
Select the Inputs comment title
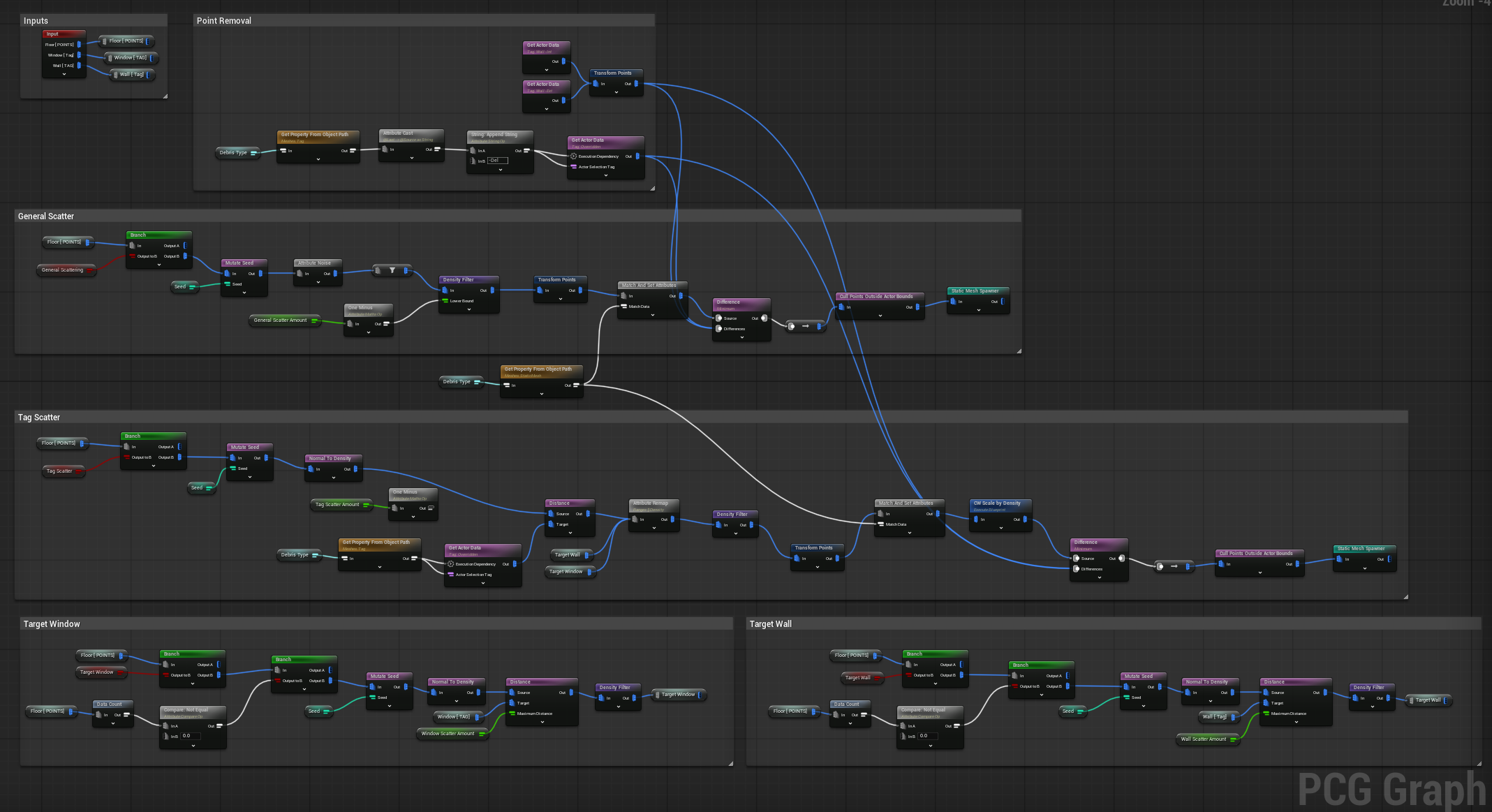(x=36, y=21)
